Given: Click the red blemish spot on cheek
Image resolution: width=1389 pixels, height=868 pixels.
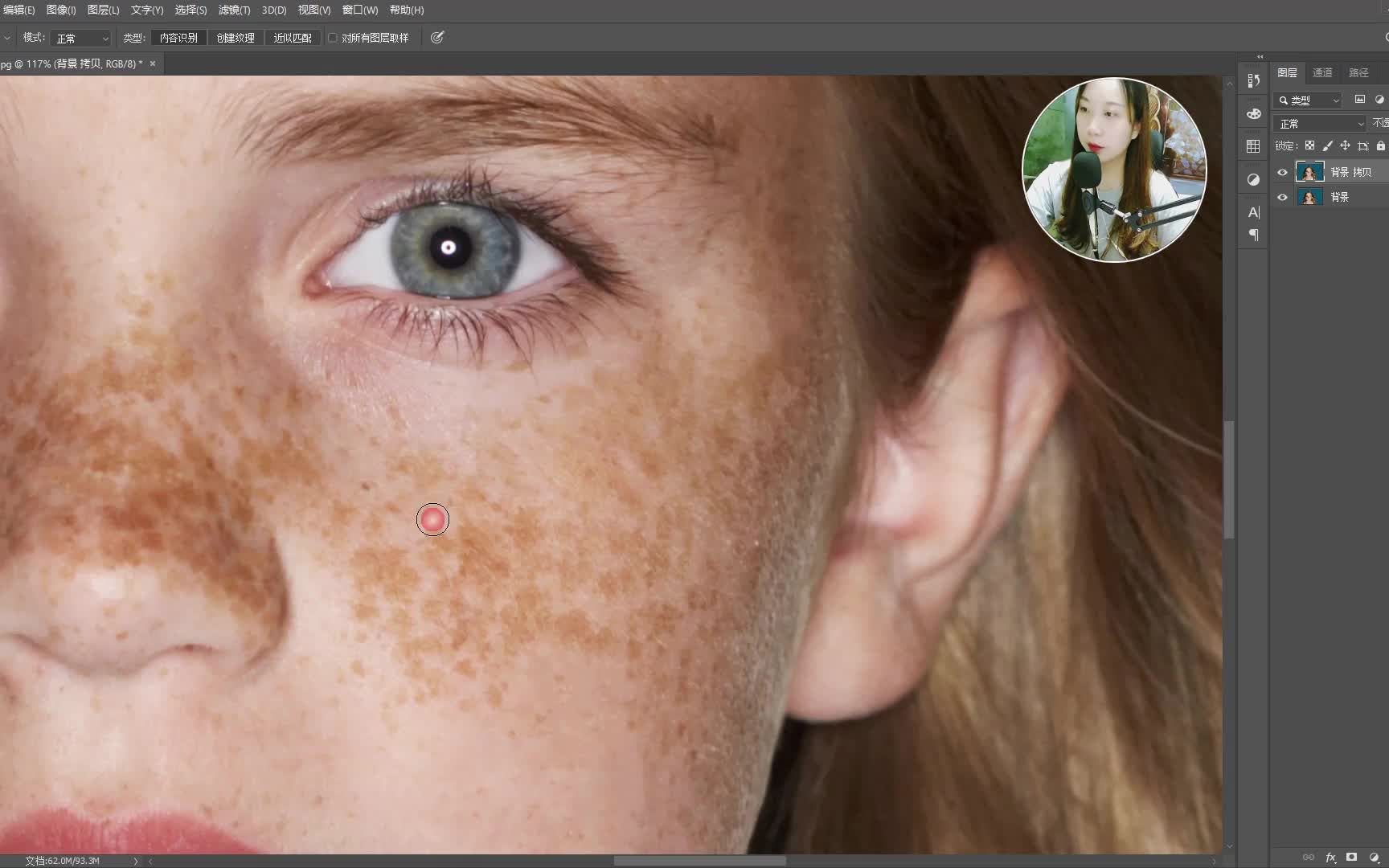Looking at the screenshot, I should click(x=433, y=520).
